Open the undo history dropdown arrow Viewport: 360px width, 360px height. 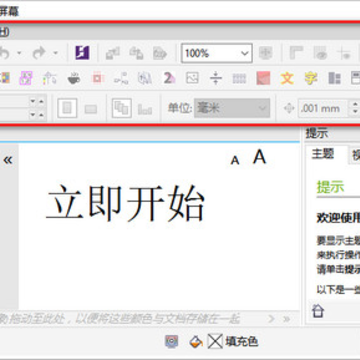pyautogui.click(x=19, y=53)
